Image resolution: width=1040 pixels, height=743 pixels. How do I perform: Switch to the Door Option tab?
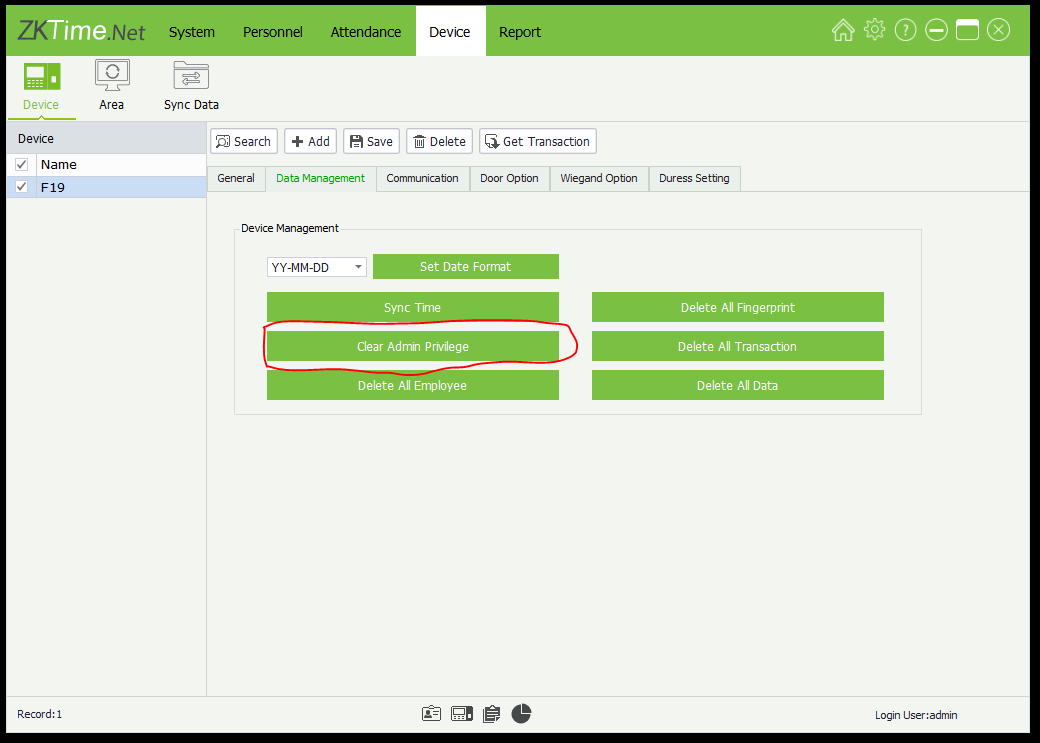(x=509, y=178)
